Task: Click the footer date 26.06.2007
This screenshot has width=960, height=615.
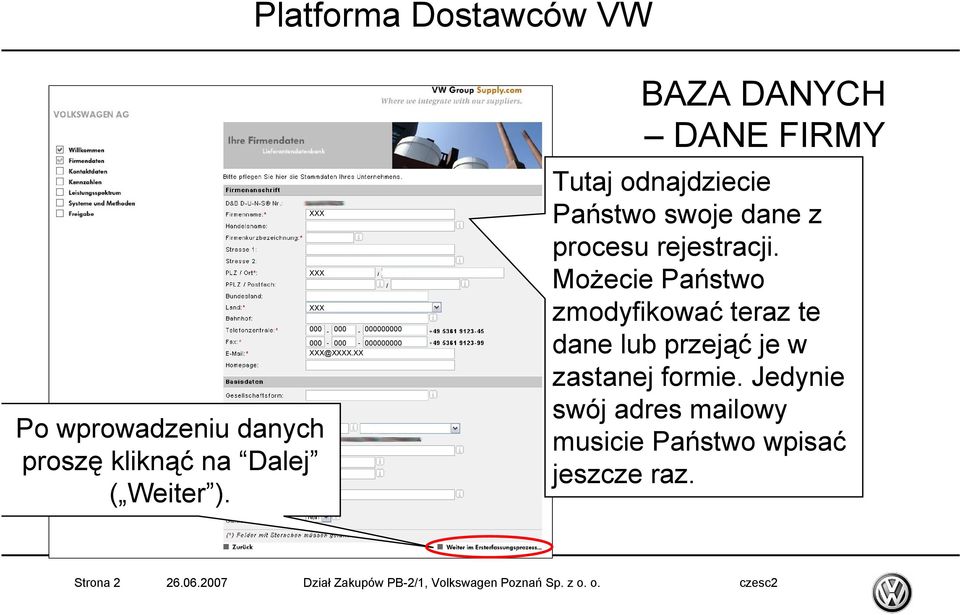Action: [x=197, y=583]
